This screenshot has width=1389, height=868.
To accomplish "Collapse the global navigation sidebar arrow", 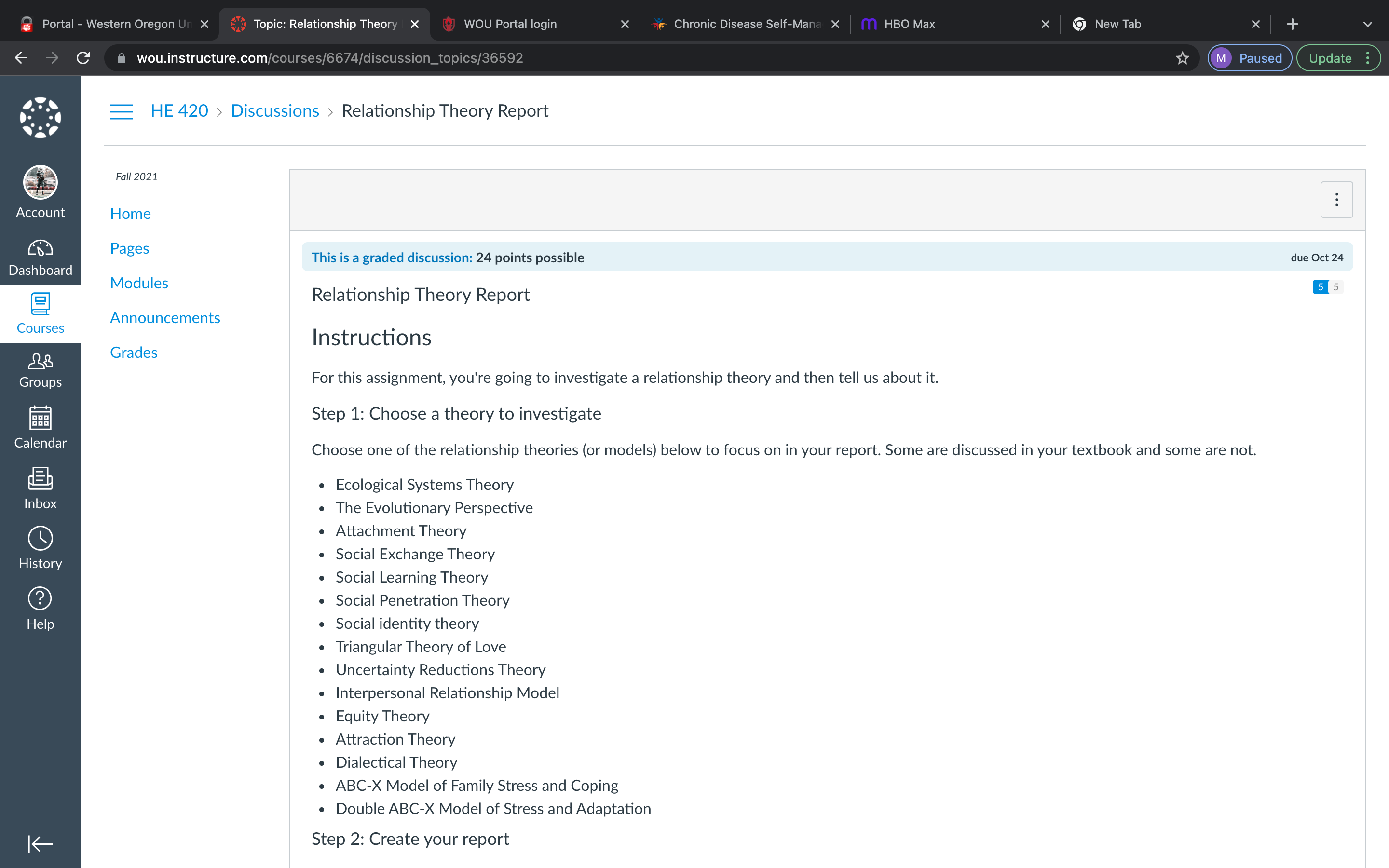I will point(40,844).
